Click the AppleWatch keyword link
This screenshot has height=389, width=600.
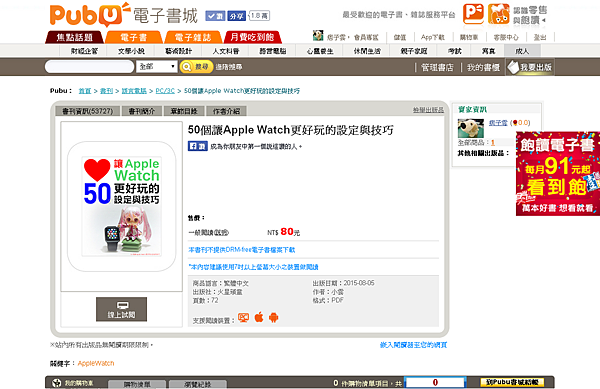(96, 363)
